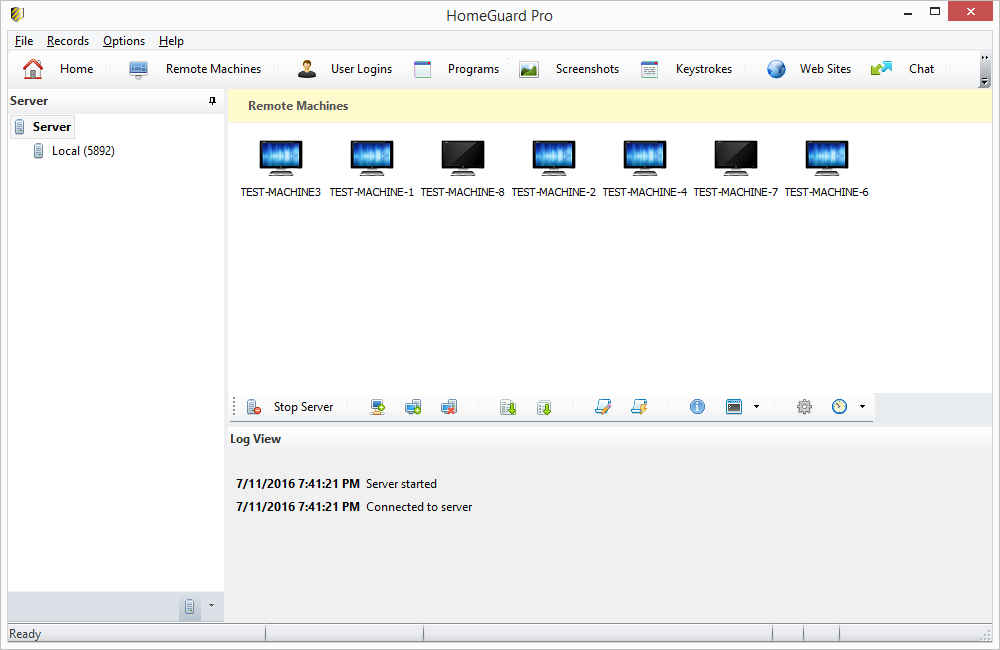Open the Programs activity view
The width and height of the screenshot is (1000, 650).
[457, 69]
